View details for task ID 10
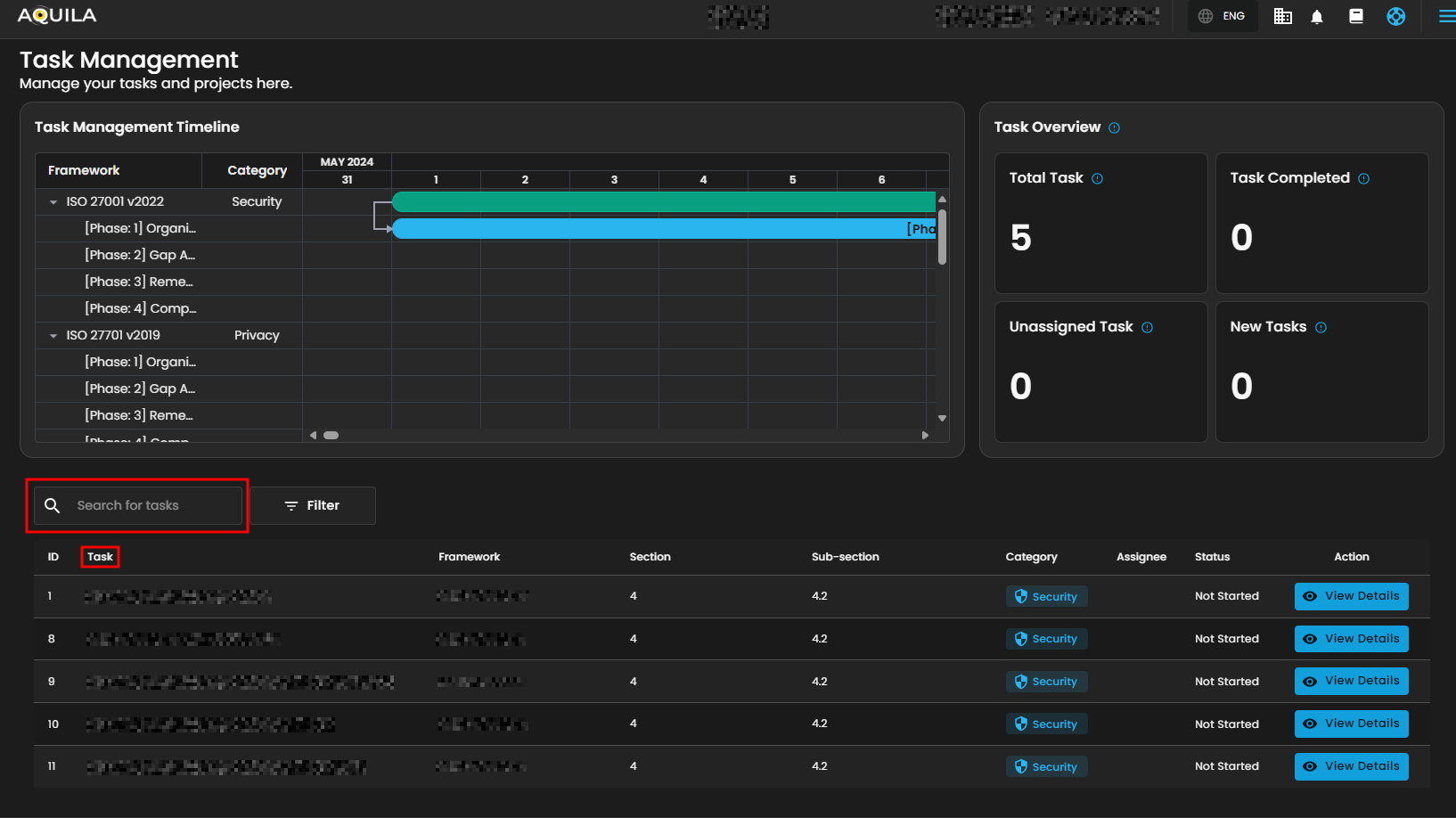Image resolution: width=1456 pixels, height=818 pixels. click(x=1351, y=724)
